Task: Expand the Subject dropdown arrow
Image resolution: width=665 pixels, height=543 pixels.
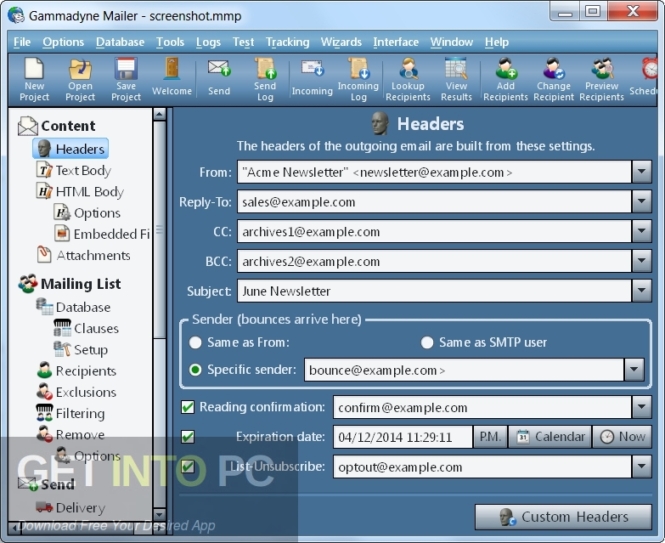Action: [642, 291]
